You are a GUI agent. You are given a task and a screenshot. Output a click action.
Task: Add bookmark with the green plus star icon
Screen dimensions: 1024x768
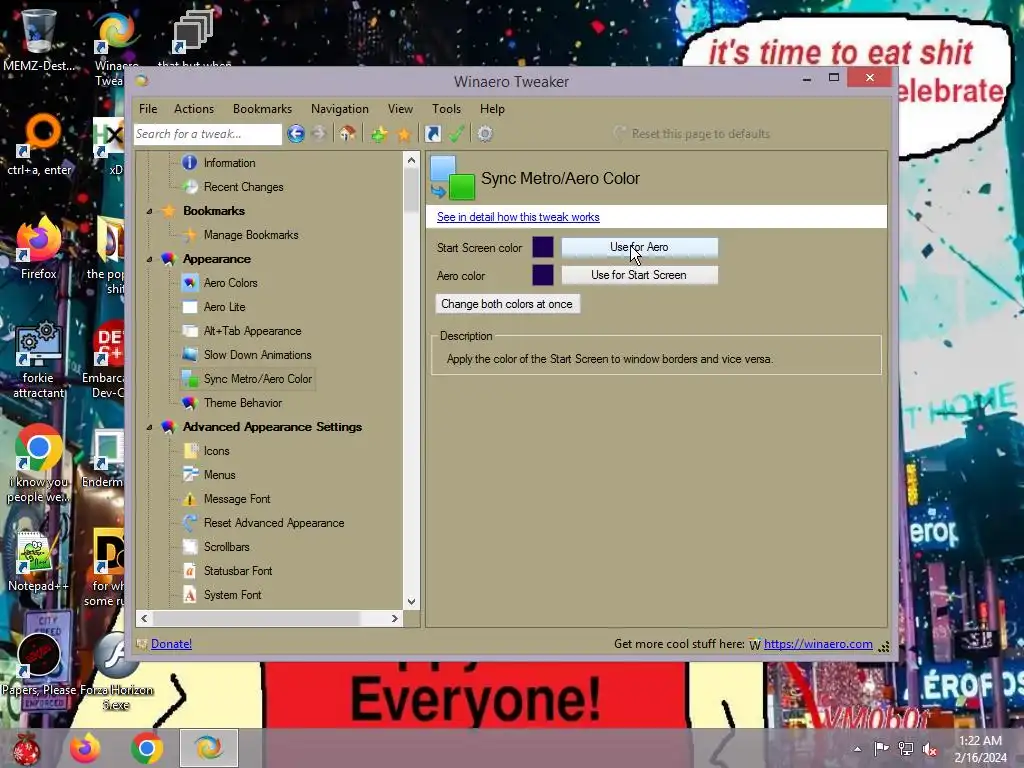379,134
